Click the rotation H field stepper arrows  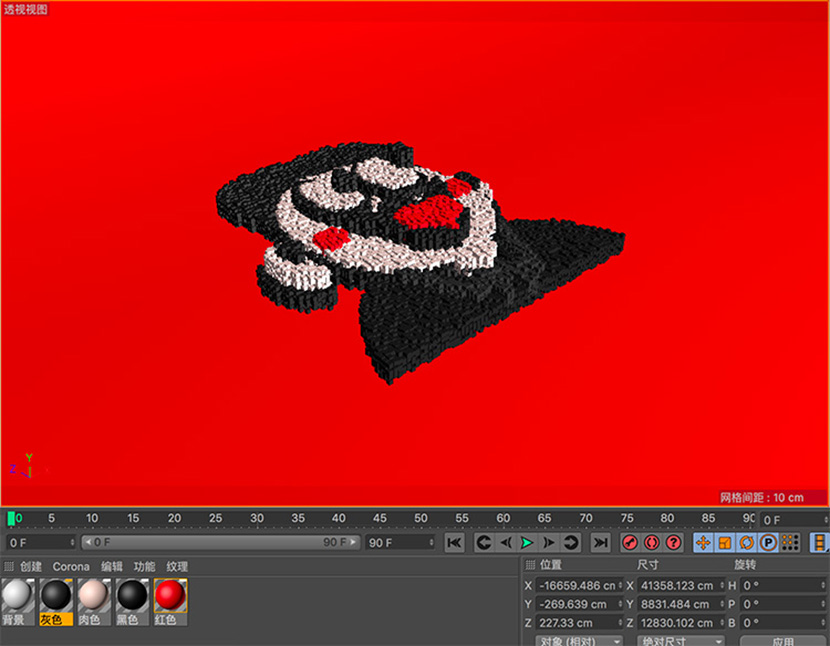coord(823,586)
